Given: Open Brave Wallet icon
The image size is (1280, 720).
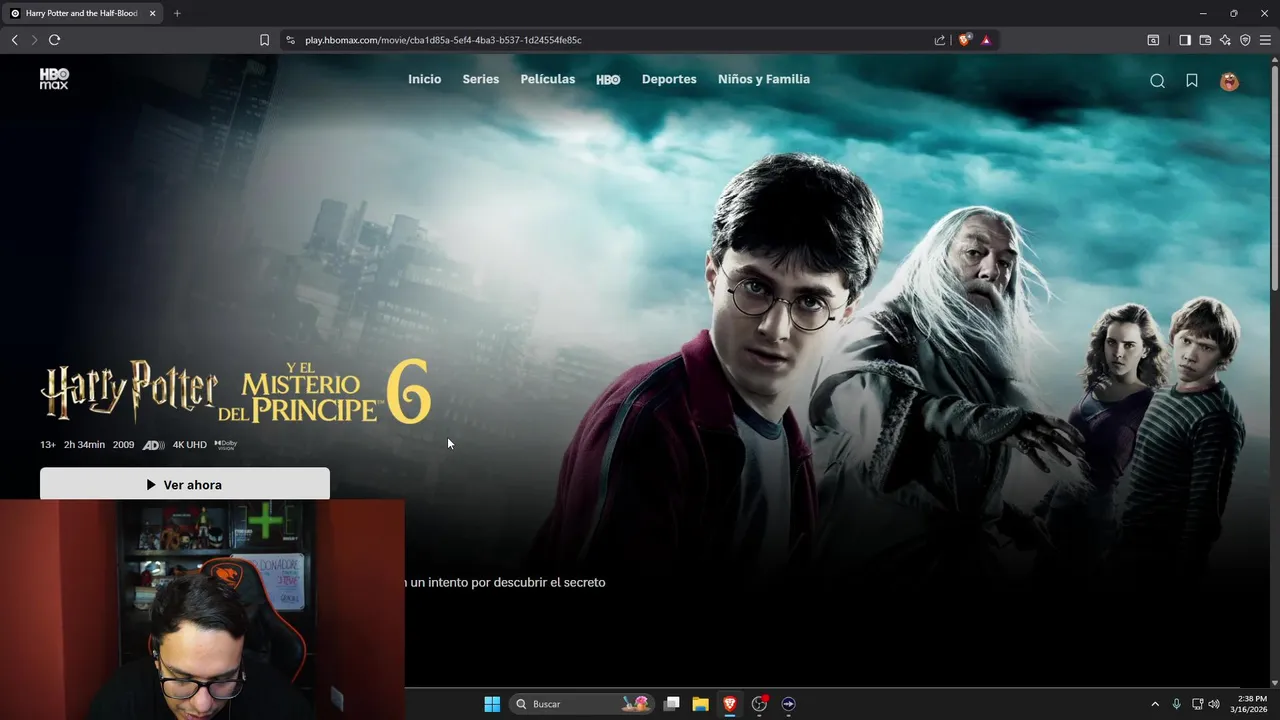Looking at the screenshot, I should (1205, 40).
